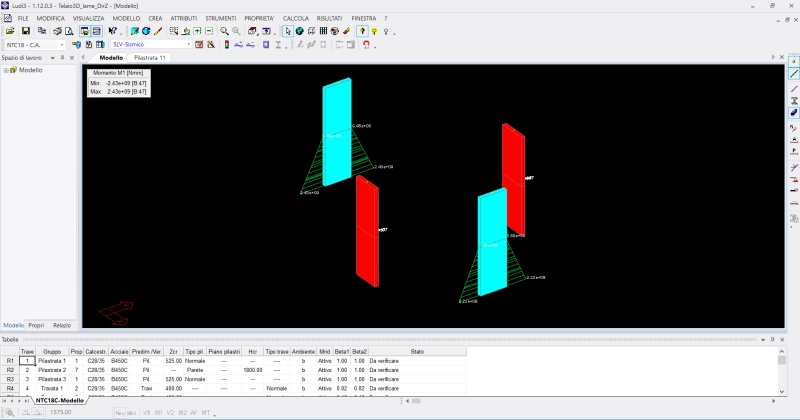The image size is (800, 420).
Task: Click the Save floppy disk icon
Action: 26,31
